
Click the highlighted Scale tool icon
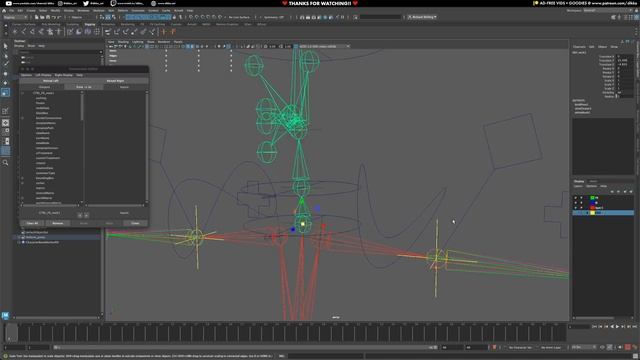5,93
